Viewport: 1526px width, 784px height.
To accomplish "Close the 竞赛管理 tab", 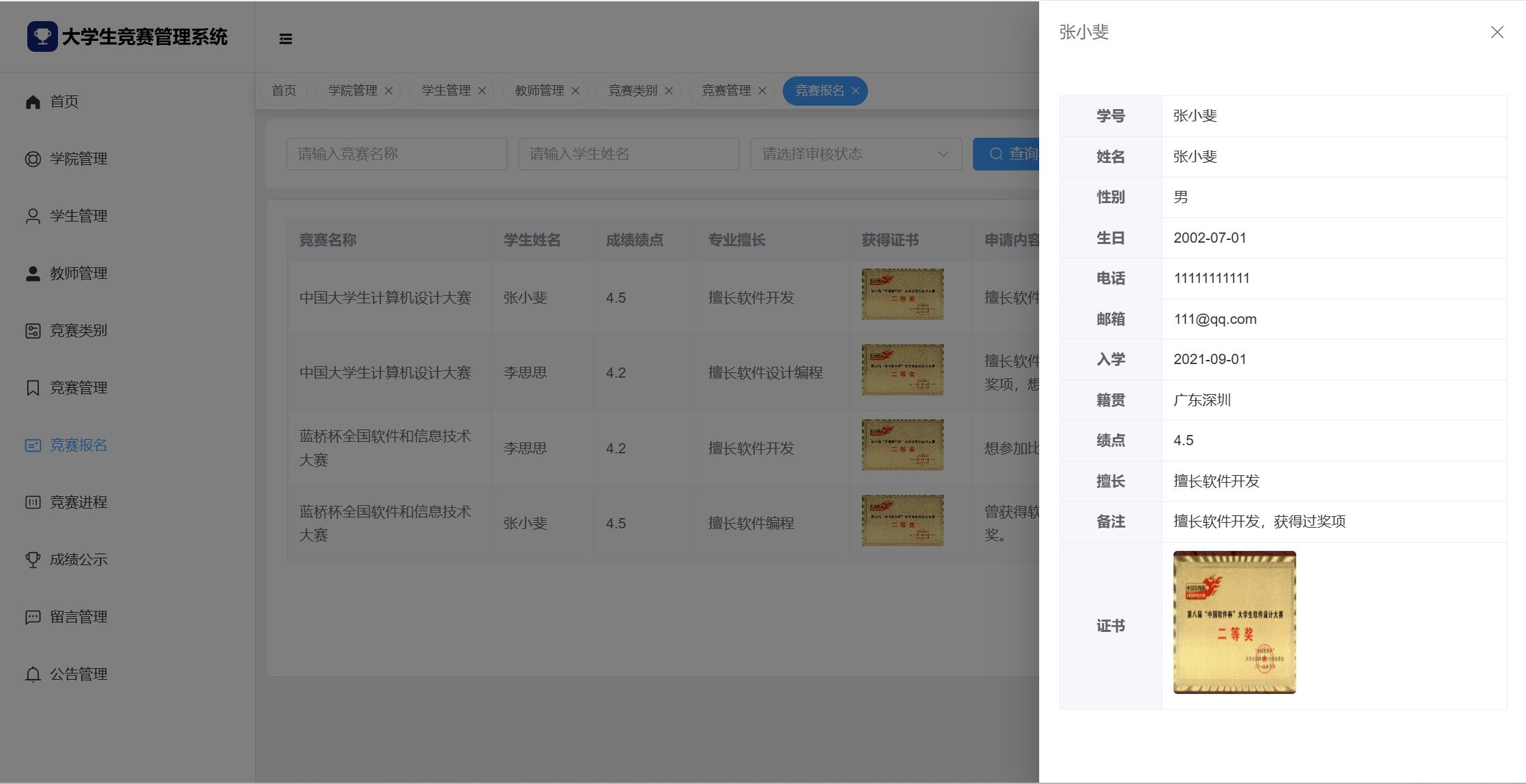I will 762,91.
